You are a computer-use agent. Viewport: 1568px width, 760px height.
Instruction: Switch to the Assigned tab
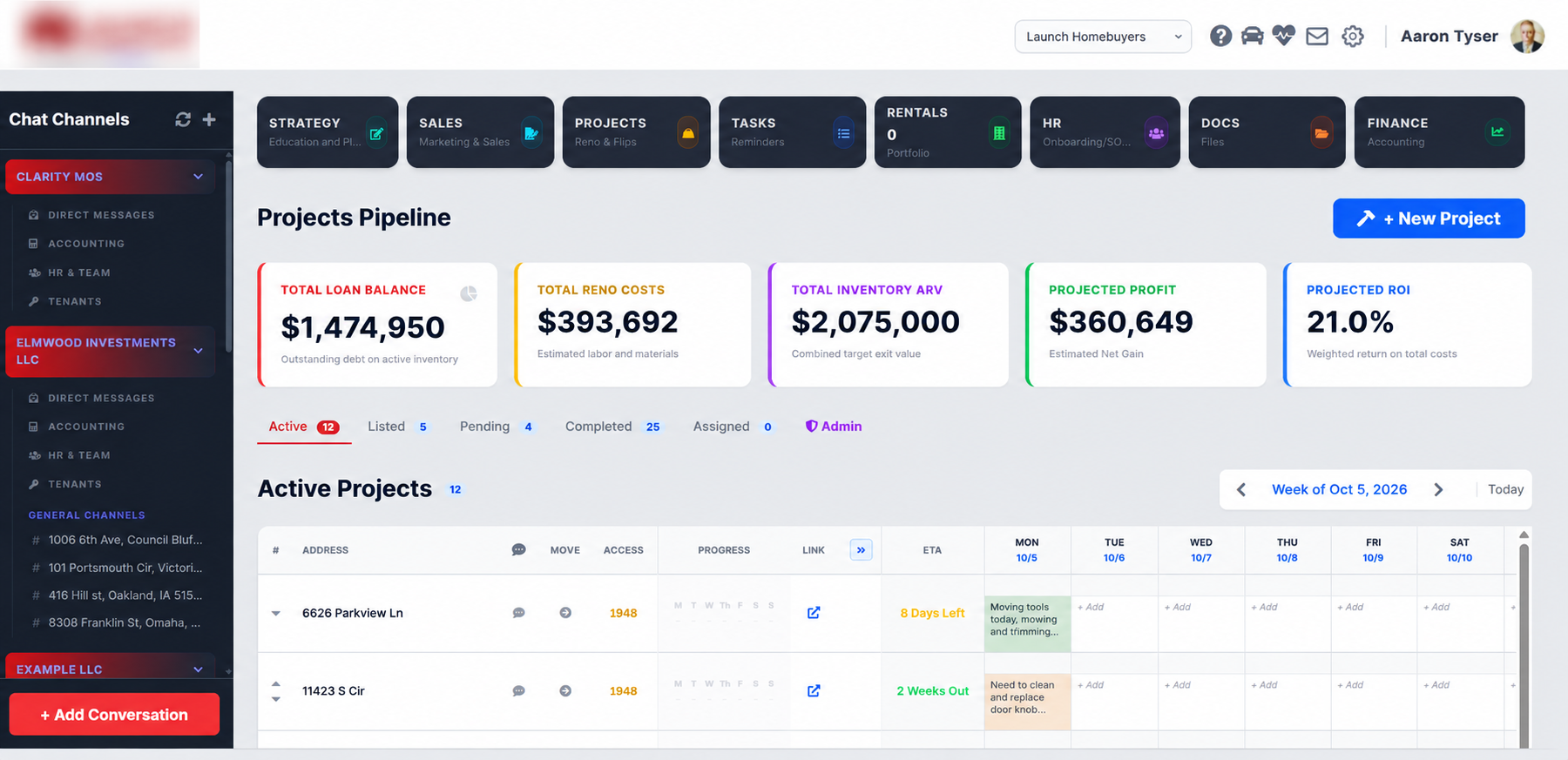pyautogui.click(x=733, y=427)
